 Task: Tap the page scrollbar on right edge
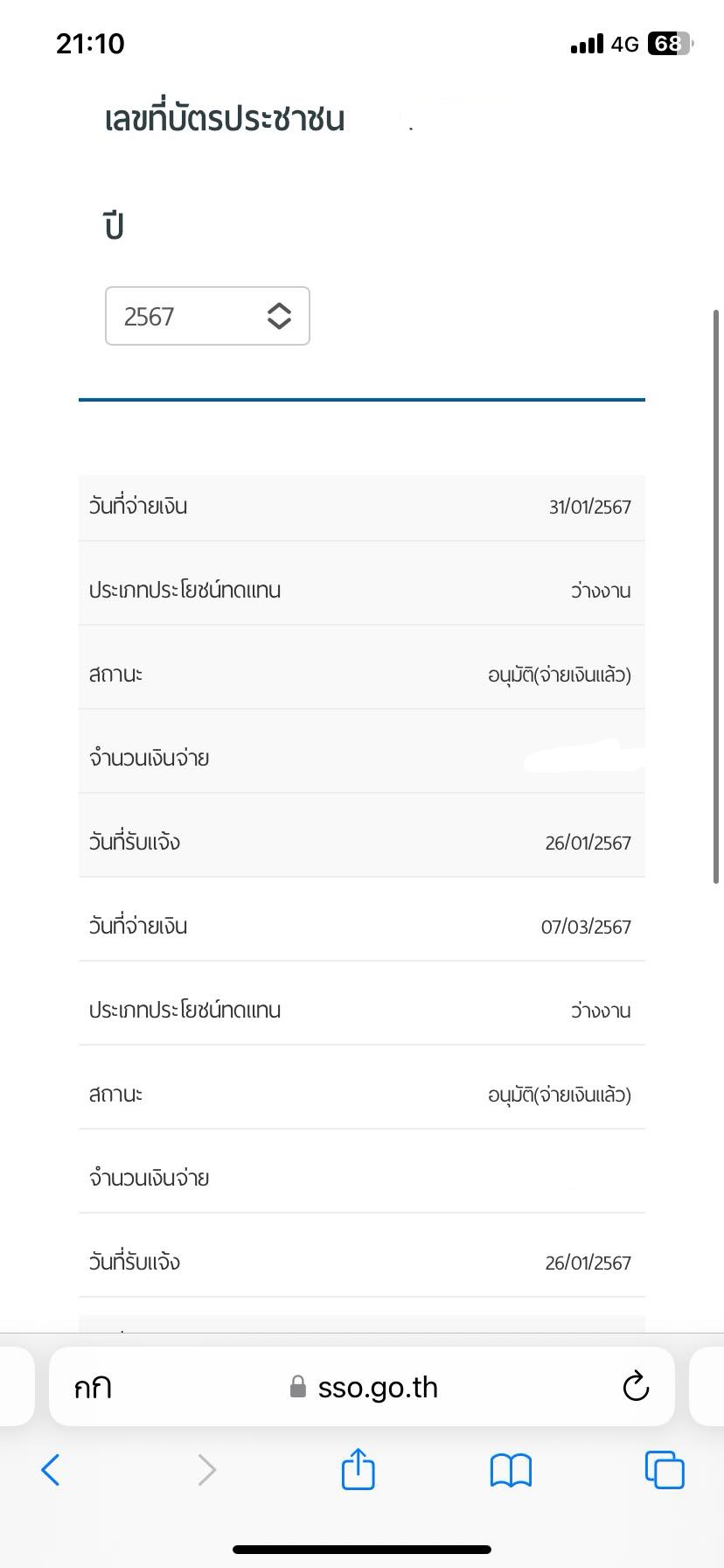coord(717,596)
